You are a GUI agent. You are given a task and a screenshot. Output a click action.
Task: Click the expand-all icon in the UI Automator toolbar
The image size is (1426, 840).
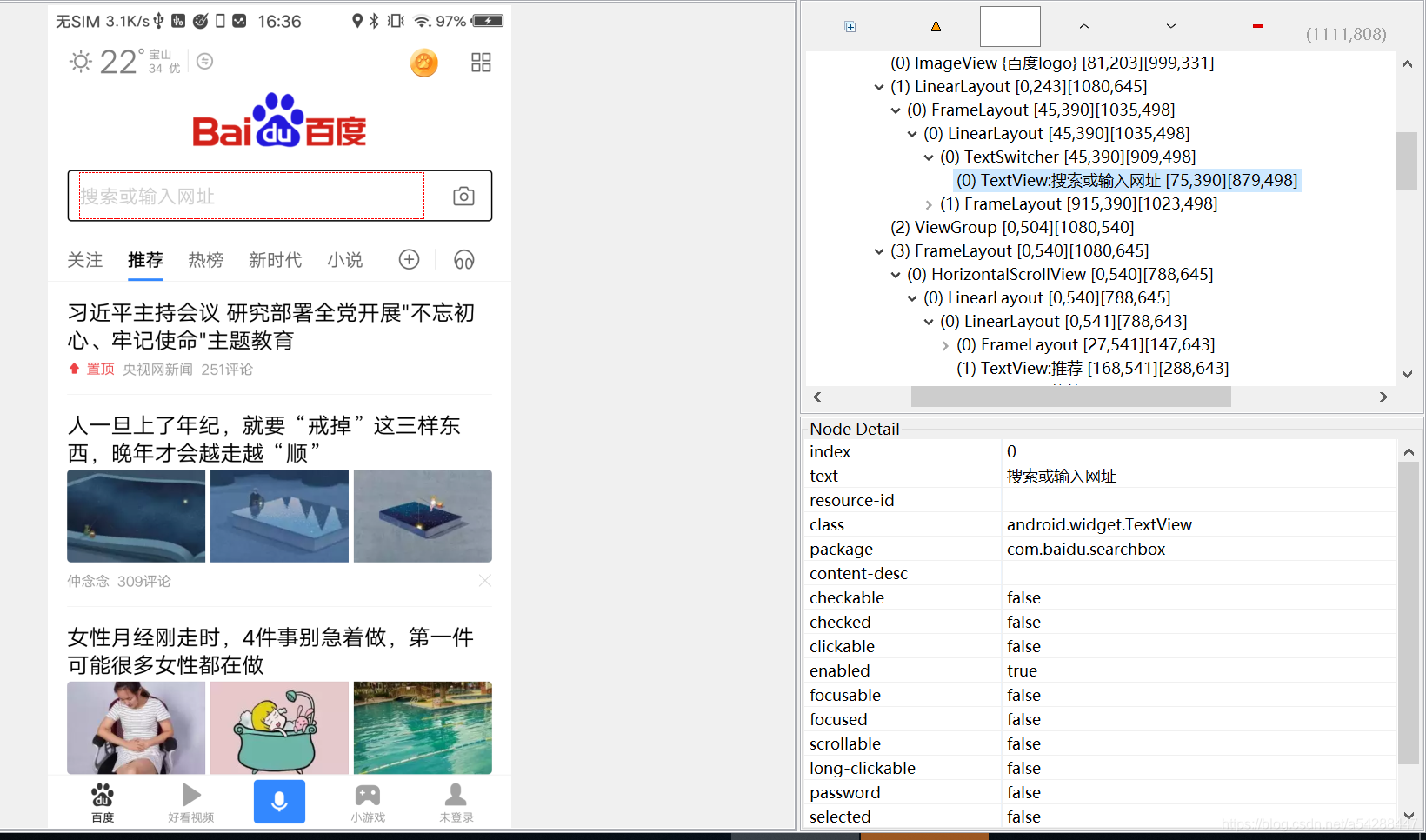pos(850,27)
